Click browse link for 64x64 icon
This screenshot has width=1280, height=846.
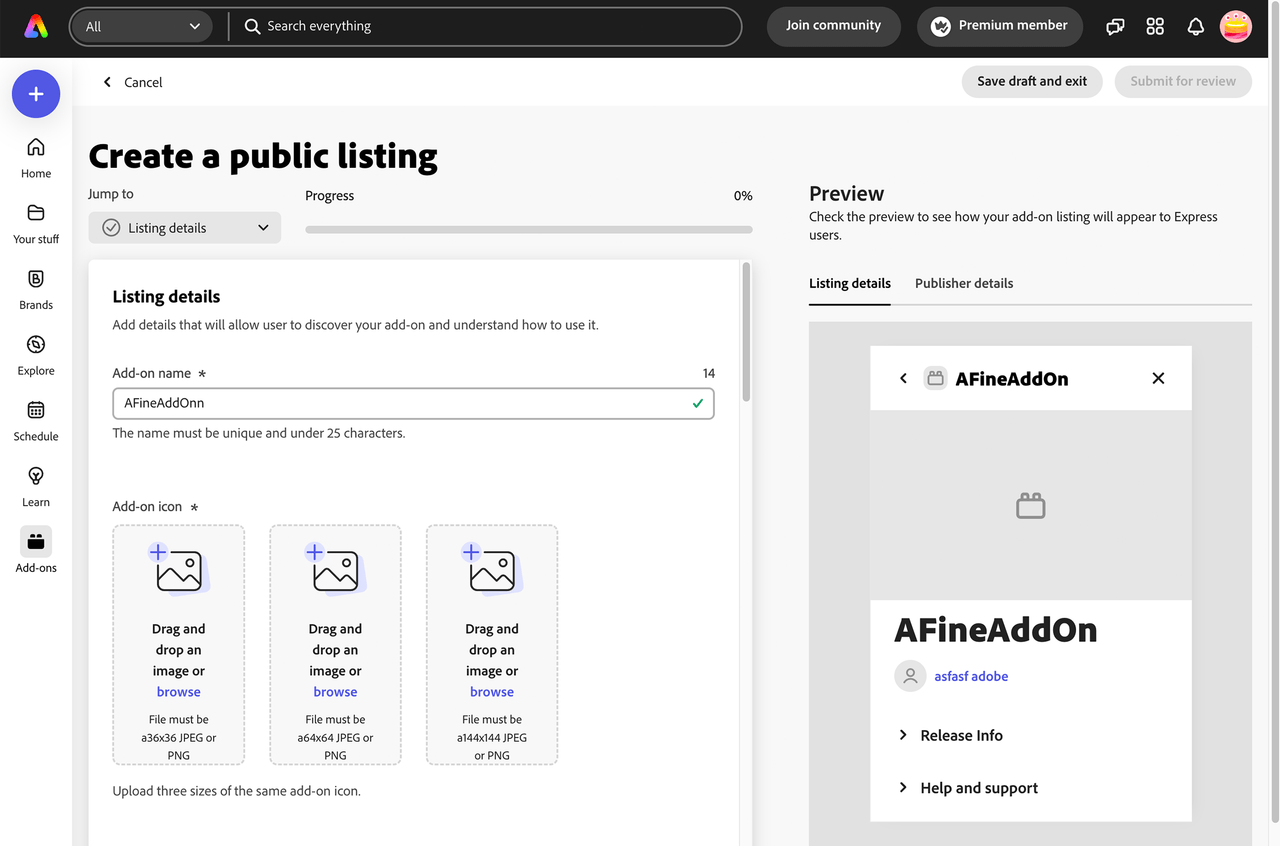click(335, 692)
